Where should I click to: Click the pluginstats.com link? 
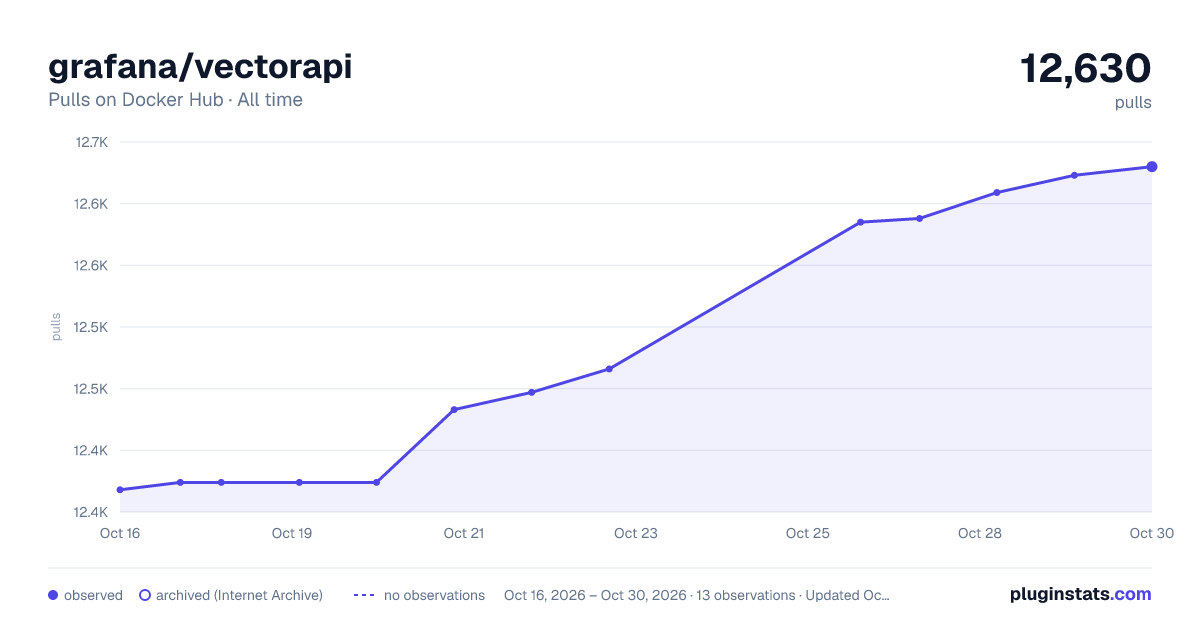click(1080, 594)
